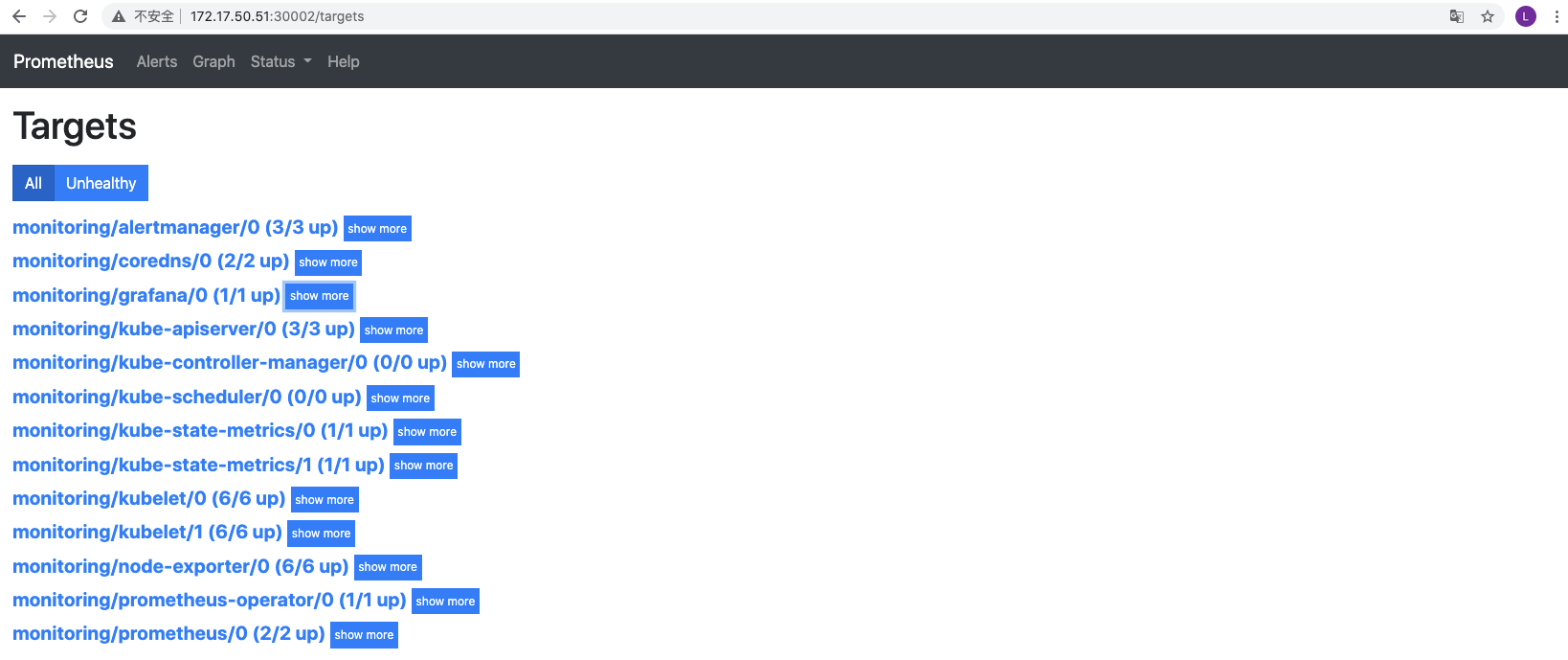The width and height of the screenshot is (1568, 660).
Task: Go to the Graph nav item
Action: click(213, 61)
